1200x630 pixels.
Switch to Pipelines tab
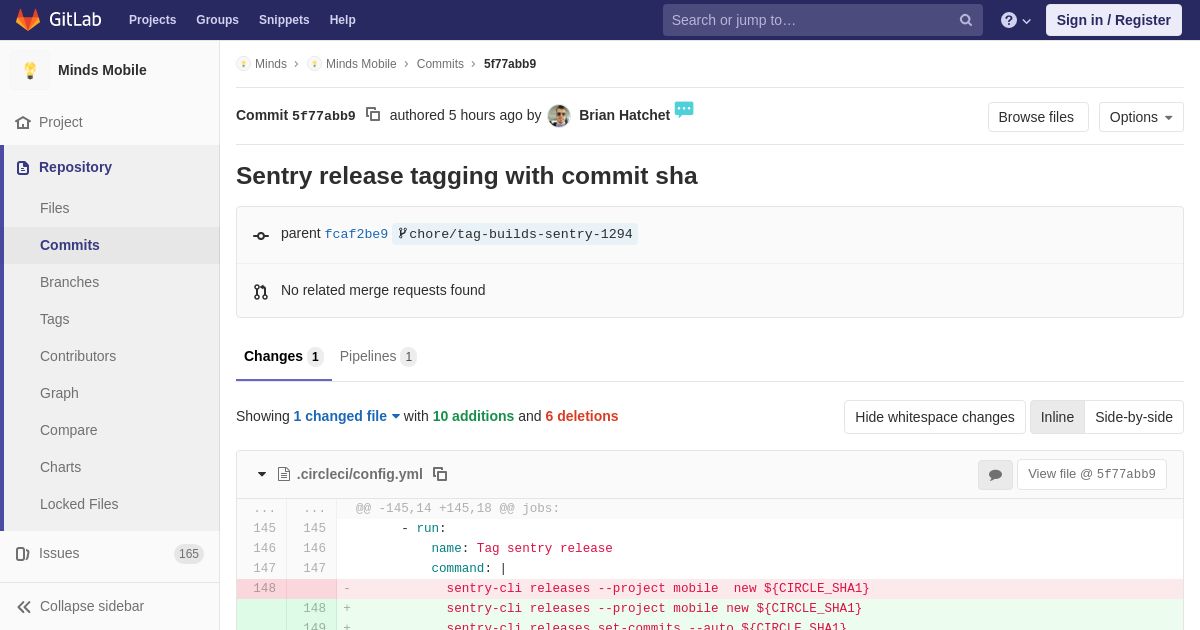point(378,356)
